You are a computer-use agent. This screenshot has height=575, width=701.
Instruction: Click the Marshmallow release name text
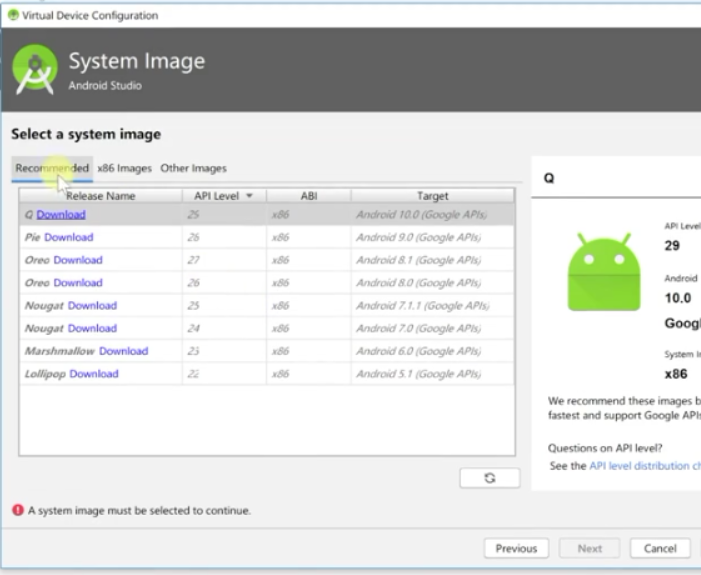pyautogui.click(x=59, y=351)
